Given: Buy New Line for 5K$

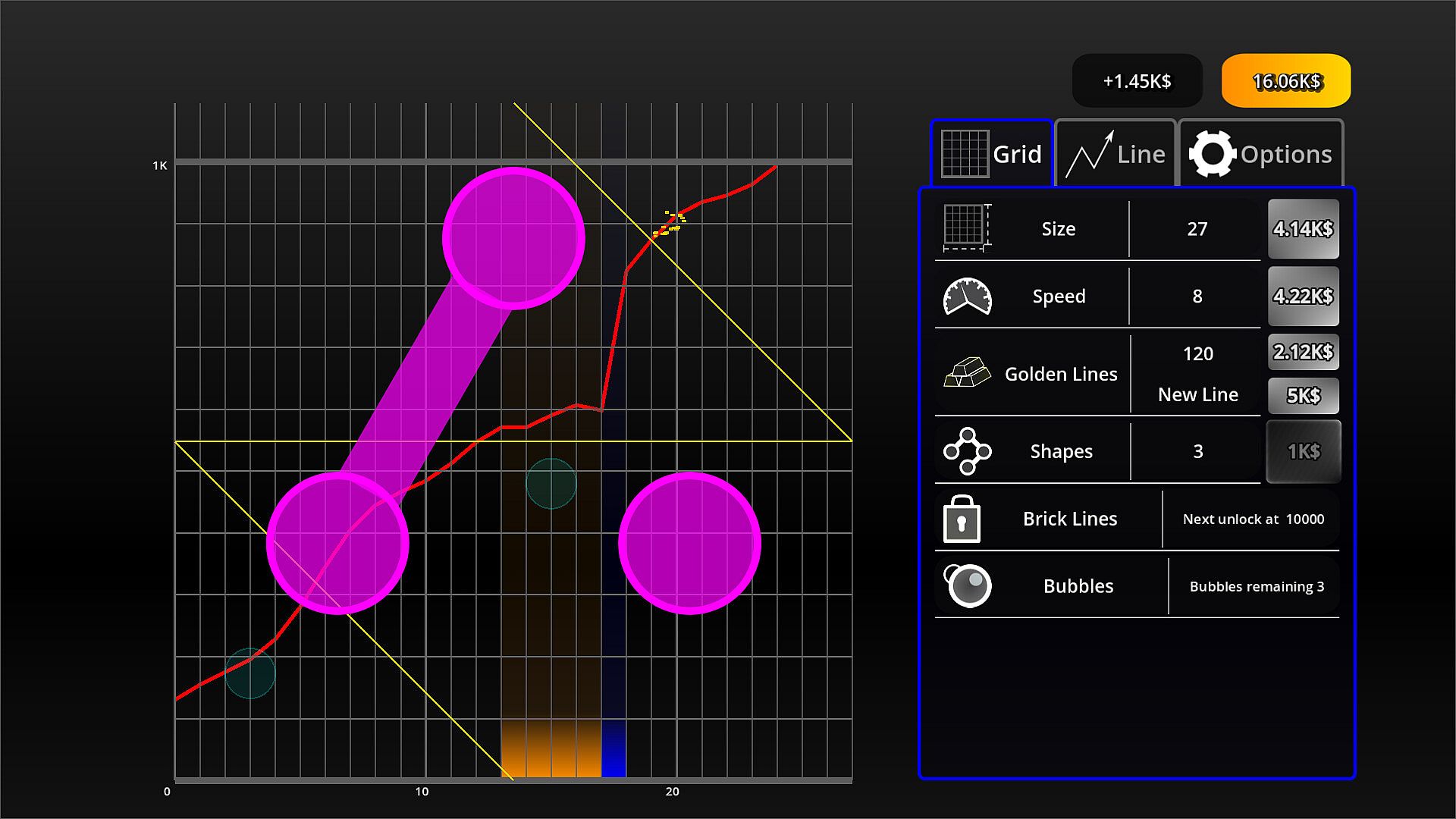Looking at the screenshot, I should pos(1303,395).
